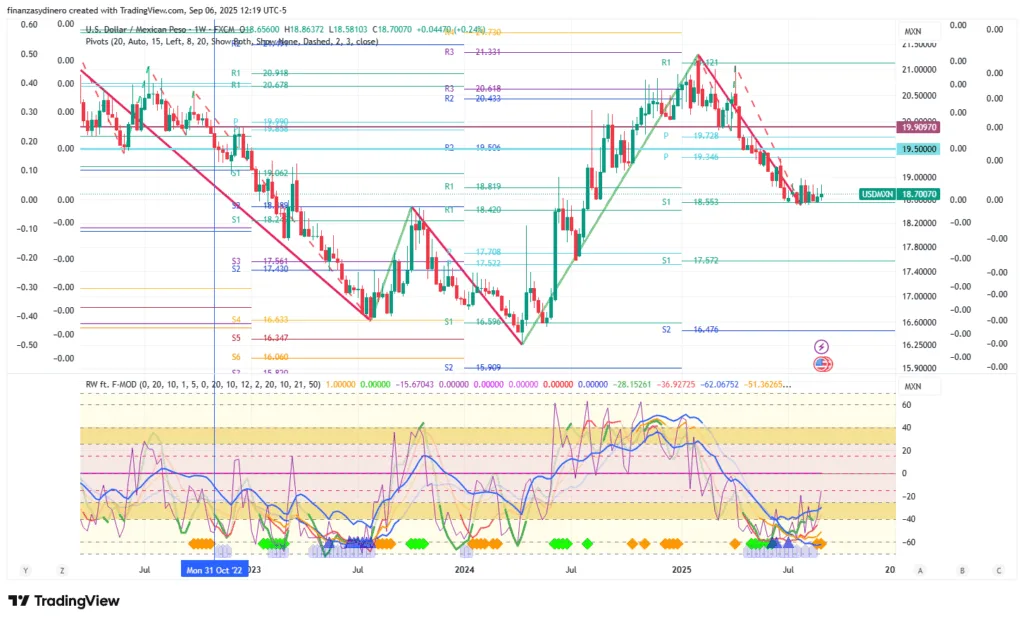The height and width of the screenshot is (622, 1024).
Task: Click the 20.50000 price axis value
Action: (x=919, y=95)
